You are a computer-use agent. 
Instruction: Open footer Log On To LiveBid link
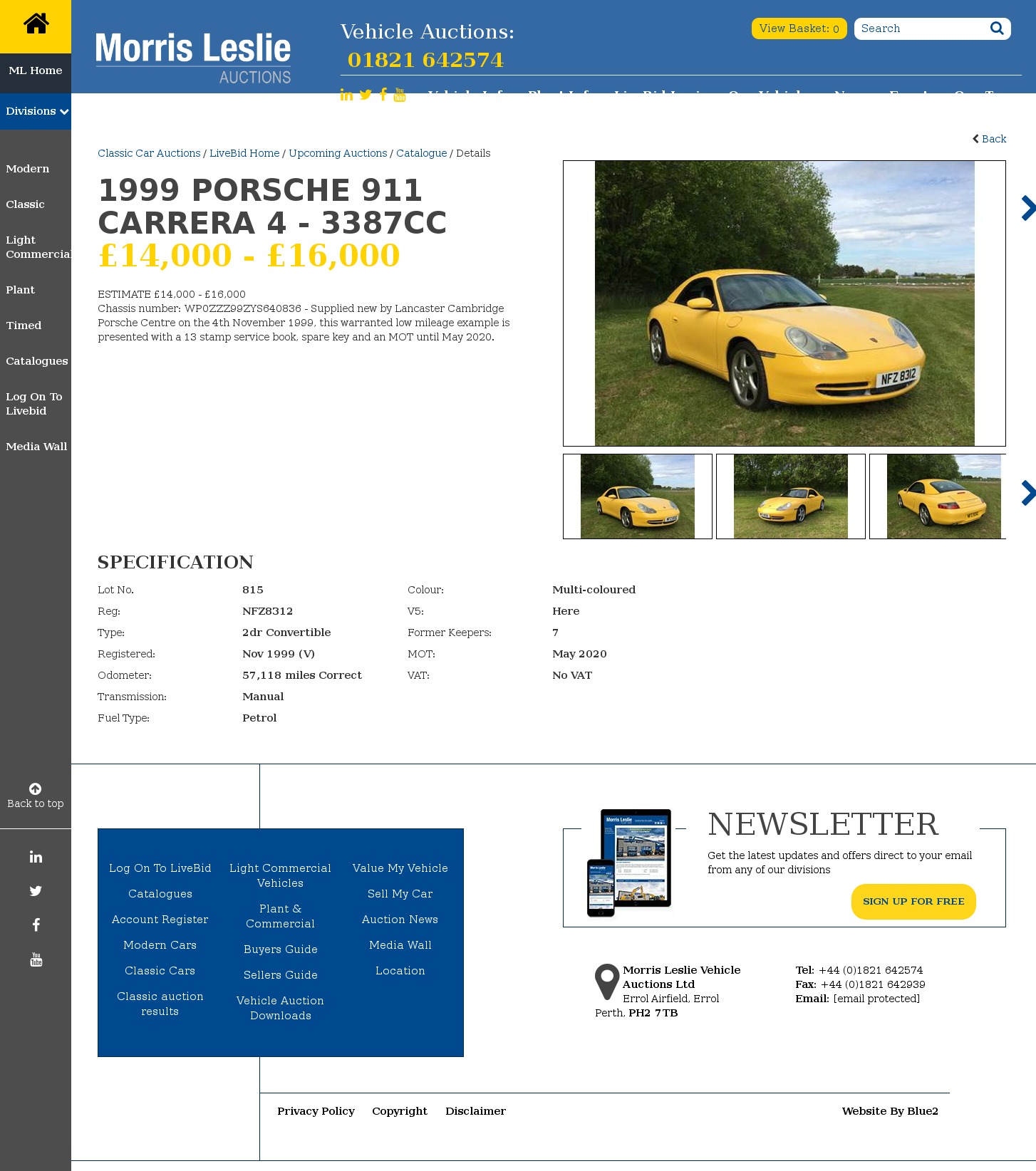[x=160, y=868]
